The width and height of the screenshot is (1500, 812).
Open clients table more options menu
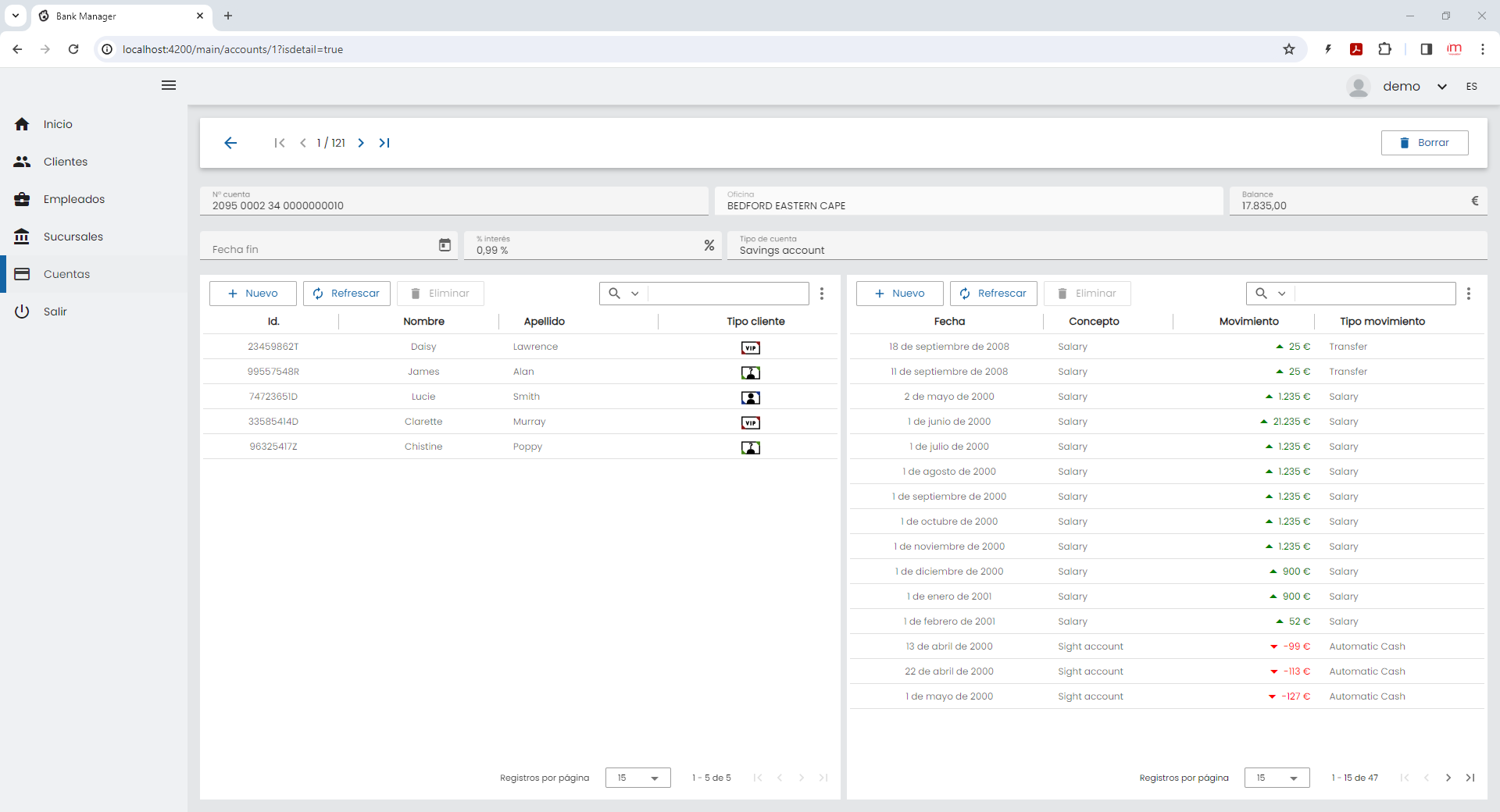coord(822,294)
